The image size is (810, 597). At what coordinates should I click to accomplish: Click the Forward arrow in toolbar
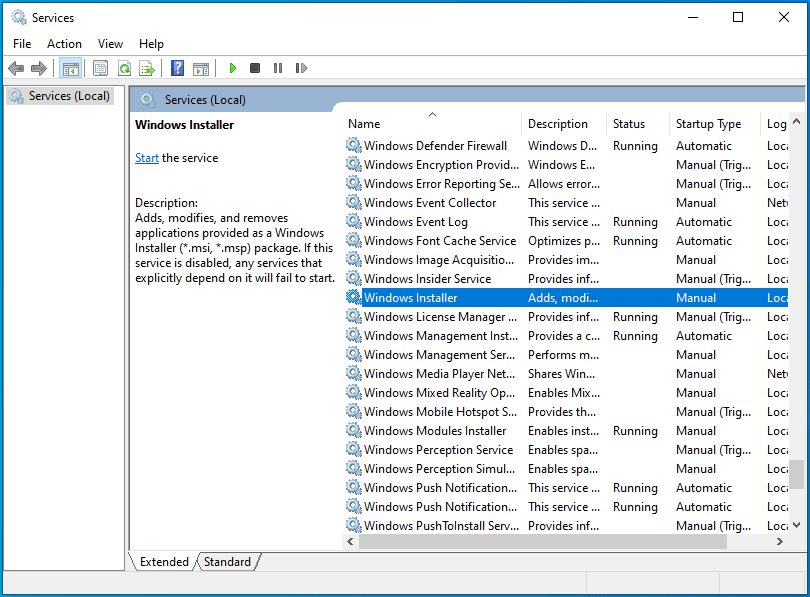click(39, 68)
